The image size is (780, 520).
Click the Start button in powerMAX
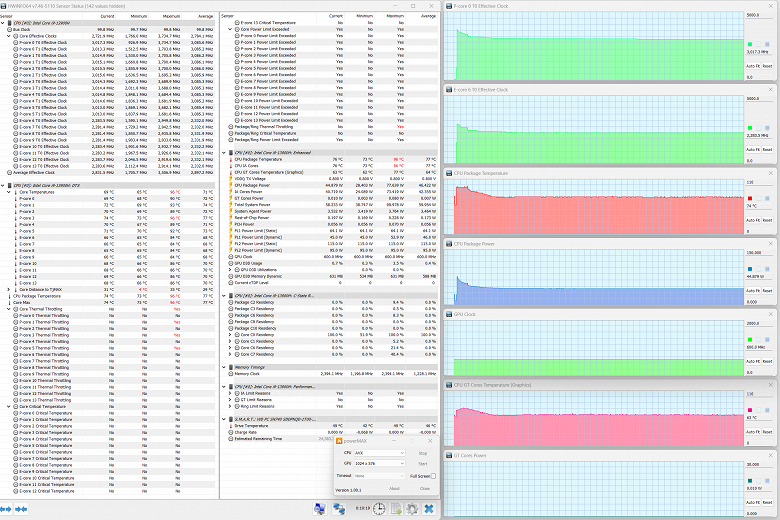tap(423, 464)
